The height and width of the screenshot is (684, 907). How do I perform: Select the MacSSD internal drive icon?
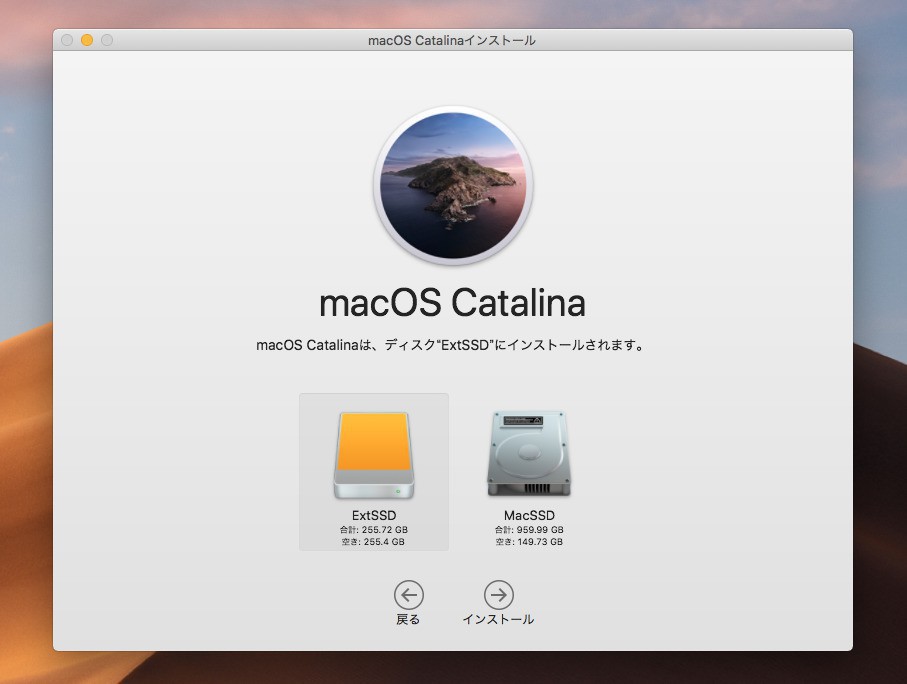[529, 454]
